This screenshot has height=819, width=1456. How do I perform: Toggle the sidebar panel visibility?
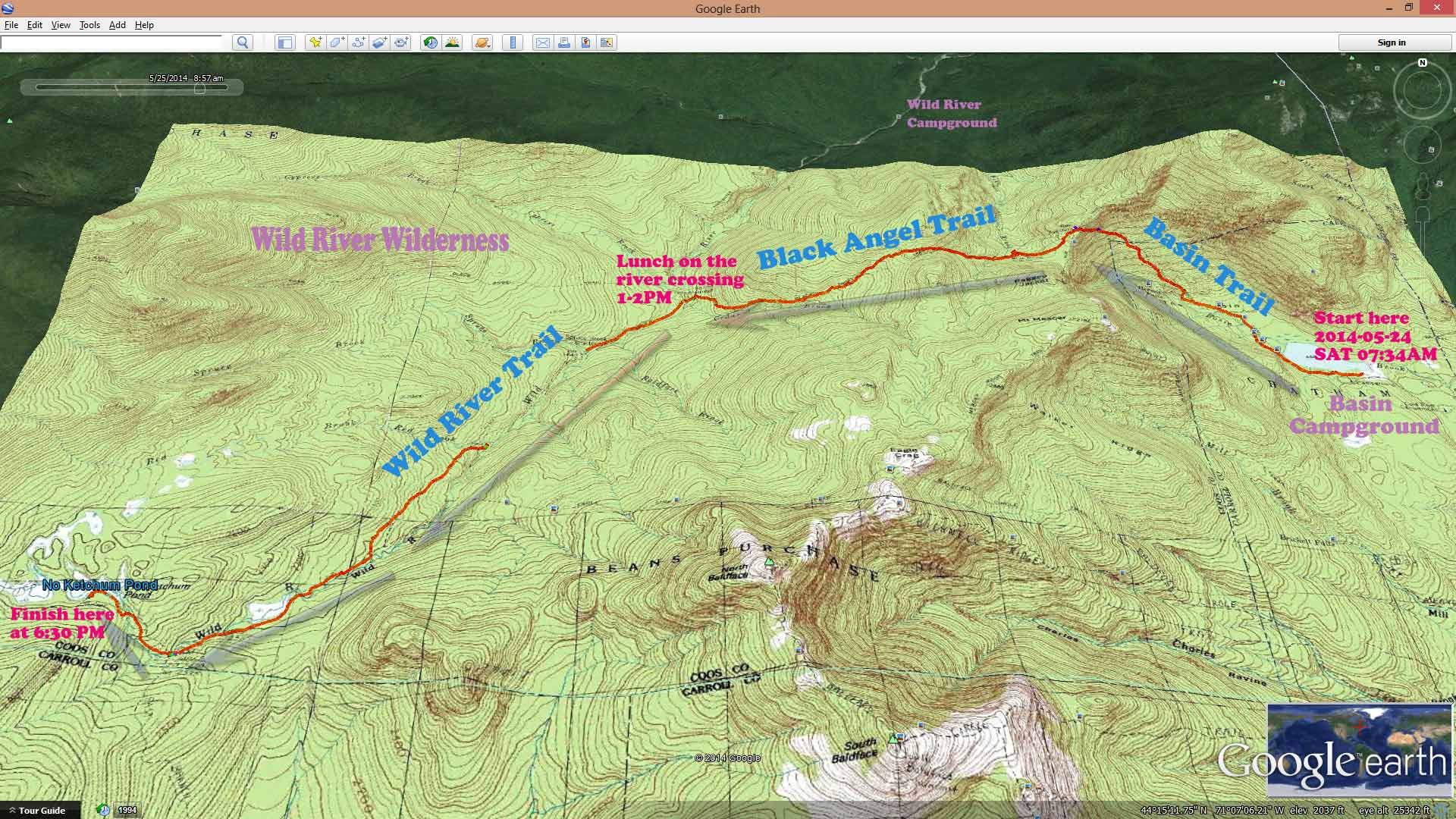[284, 42]
